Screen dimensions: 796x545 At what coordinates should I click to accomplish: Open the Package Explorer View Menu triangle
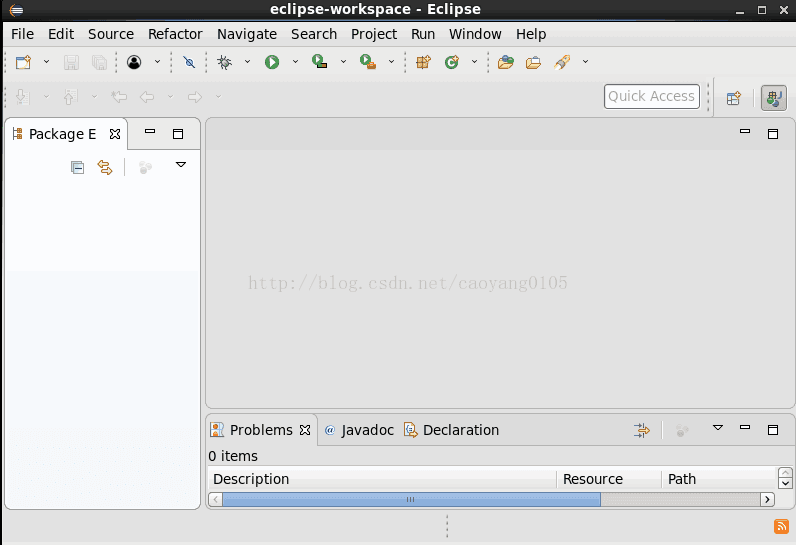click(181, 165)
